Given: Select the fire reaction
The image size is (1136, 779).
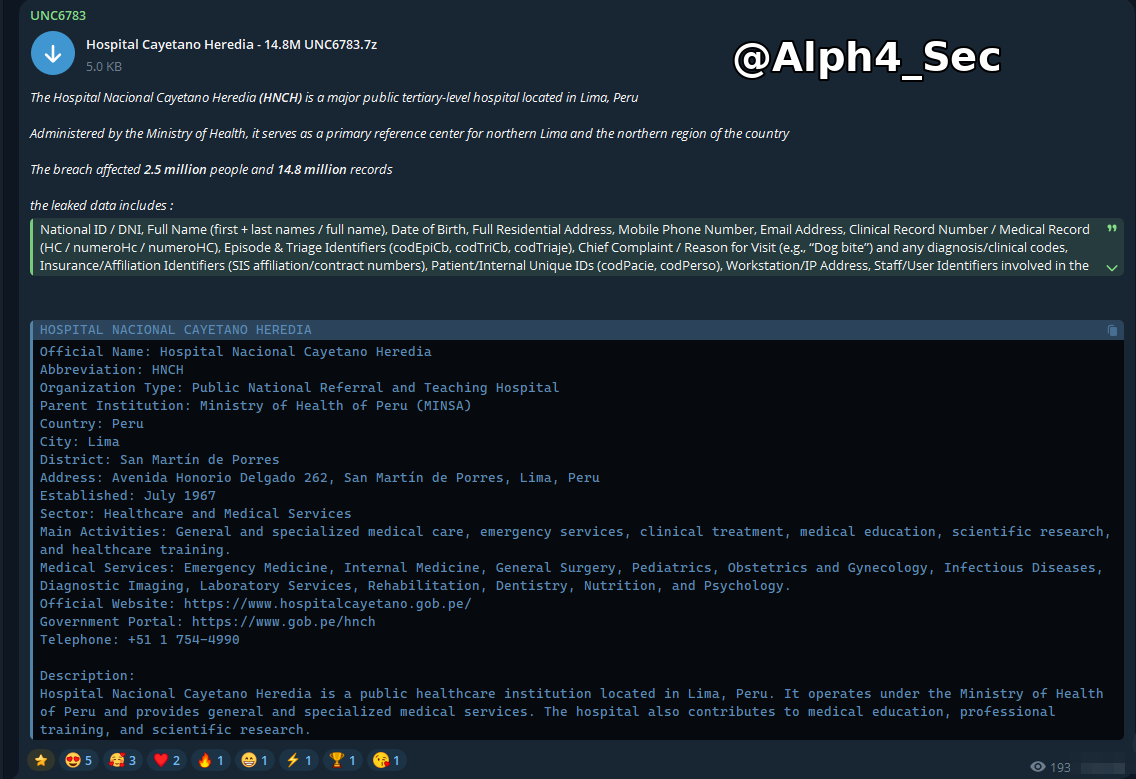Looking at the screenshot, I should point(210,759).
